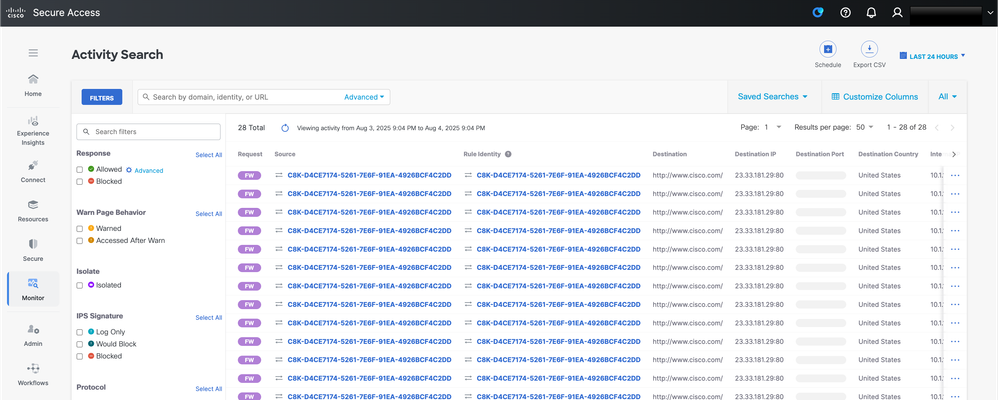This screenshot has height=400, width=998.
Task: Click the 28 Total count
Action: [251, 127]
